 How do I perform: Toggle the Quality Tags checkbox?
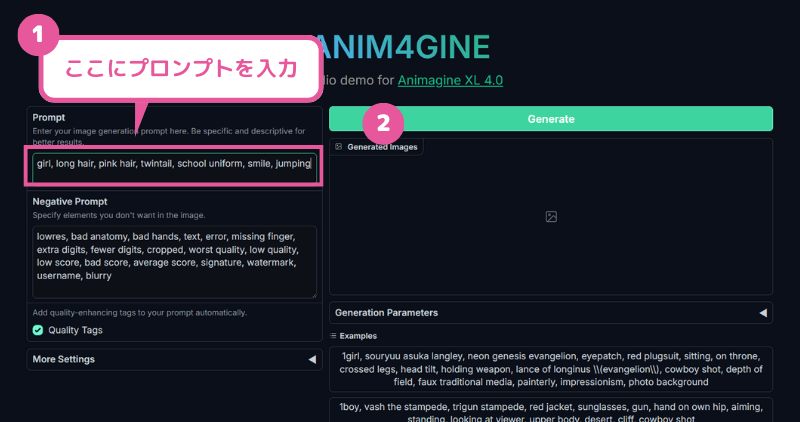(38, 330)
